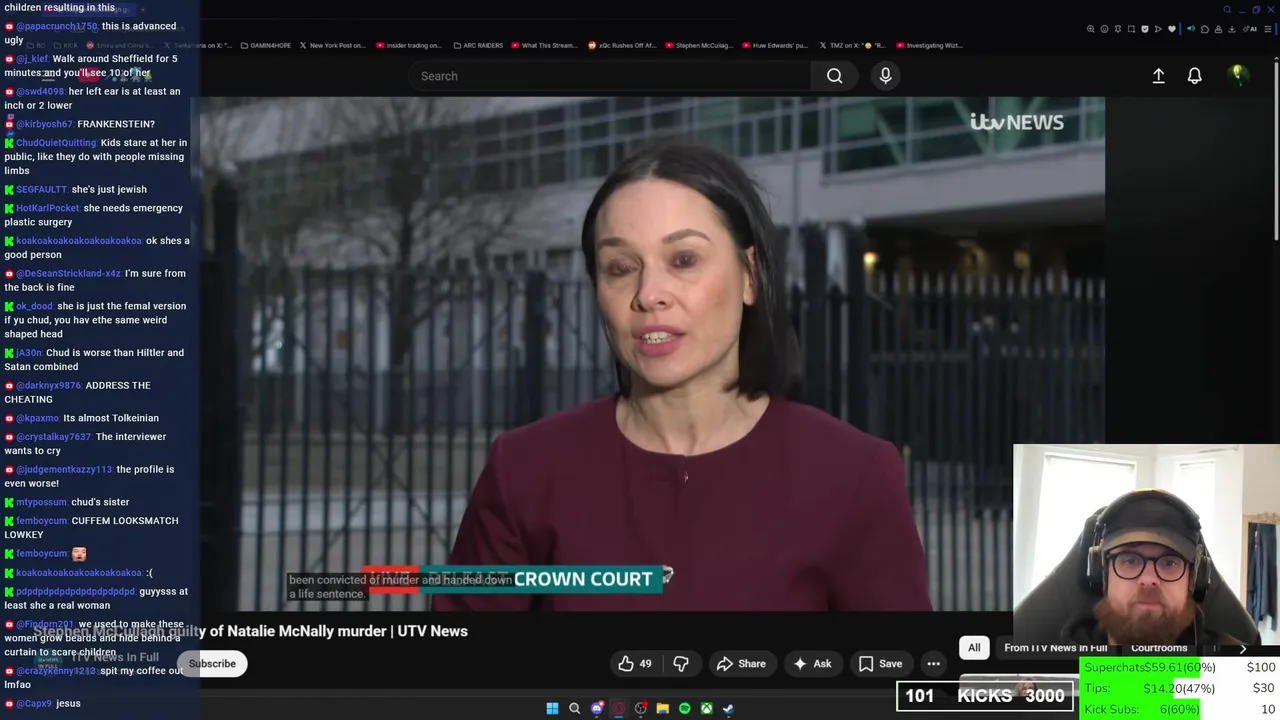Click the Share button

tap(741, 664)
